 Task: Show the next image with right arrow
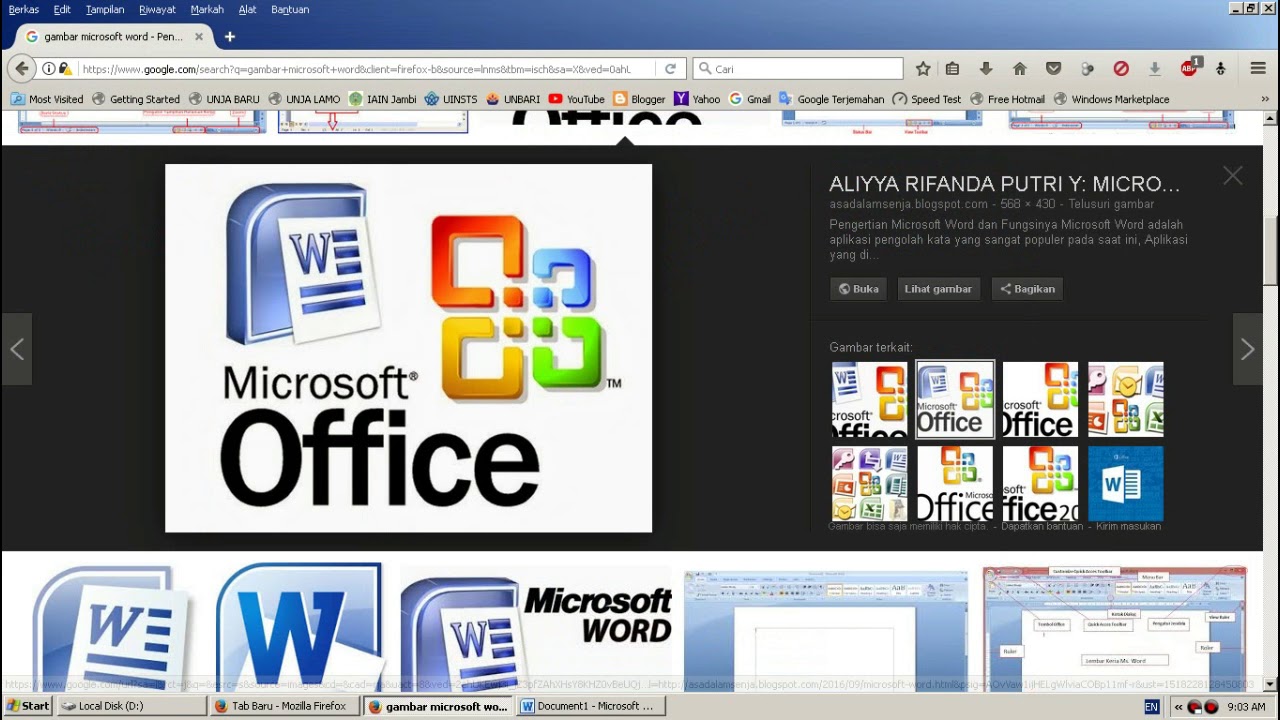(x=1247, y=349)
